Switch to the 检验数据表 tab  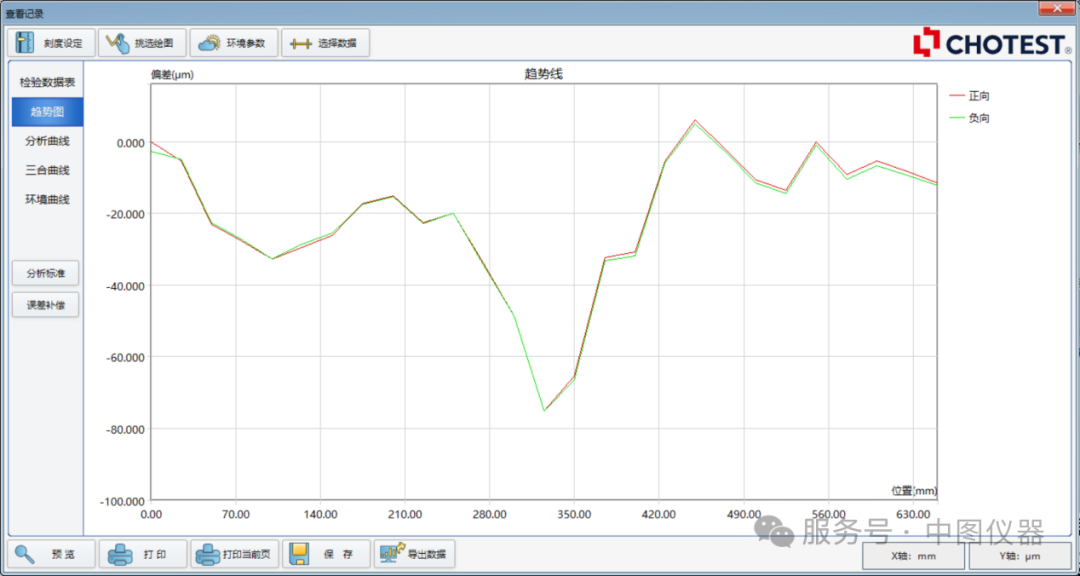[47, 82]
